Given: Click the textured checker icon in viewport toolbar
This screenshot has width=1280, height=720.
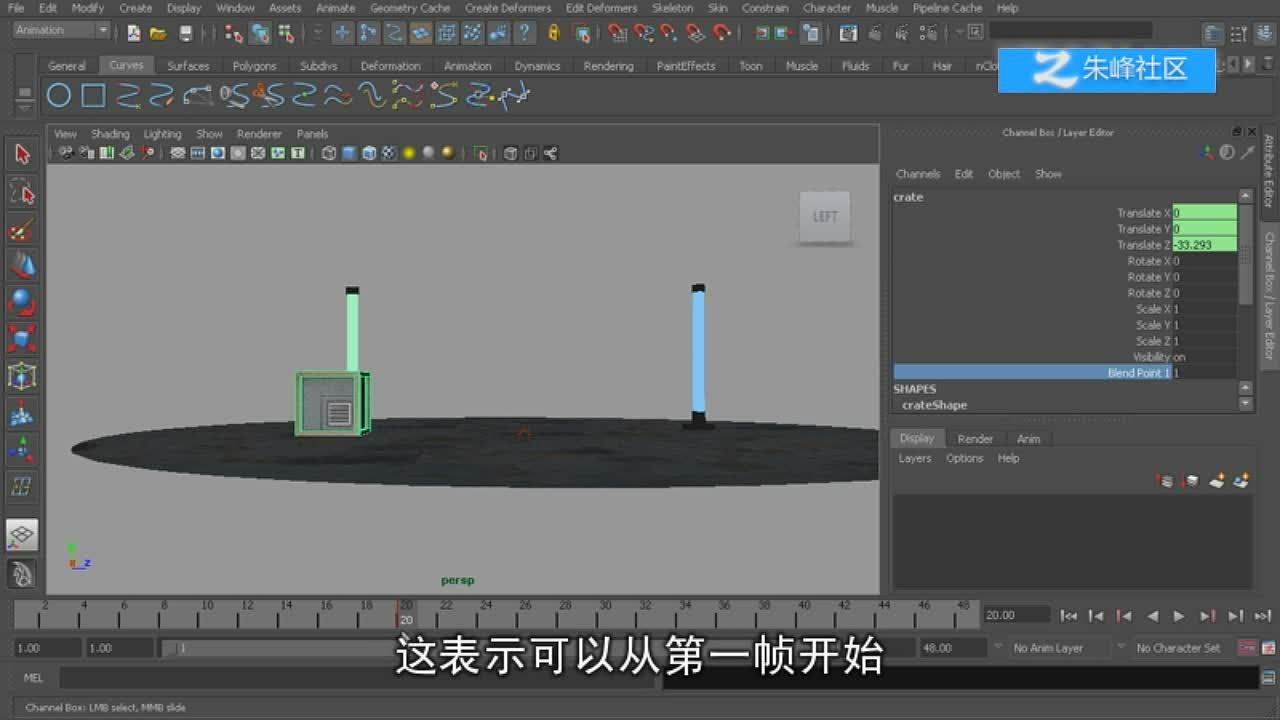Looking at the screenshot, I should tap(389, 153).
